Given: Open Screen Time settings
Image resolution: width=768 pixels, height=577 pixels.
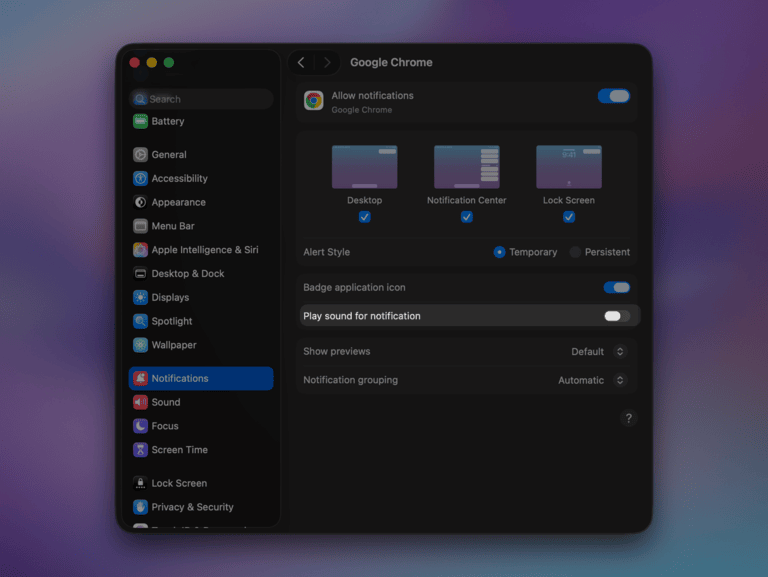Looking at the screenshot, I should pyautogui.click(x=201, y=450).
